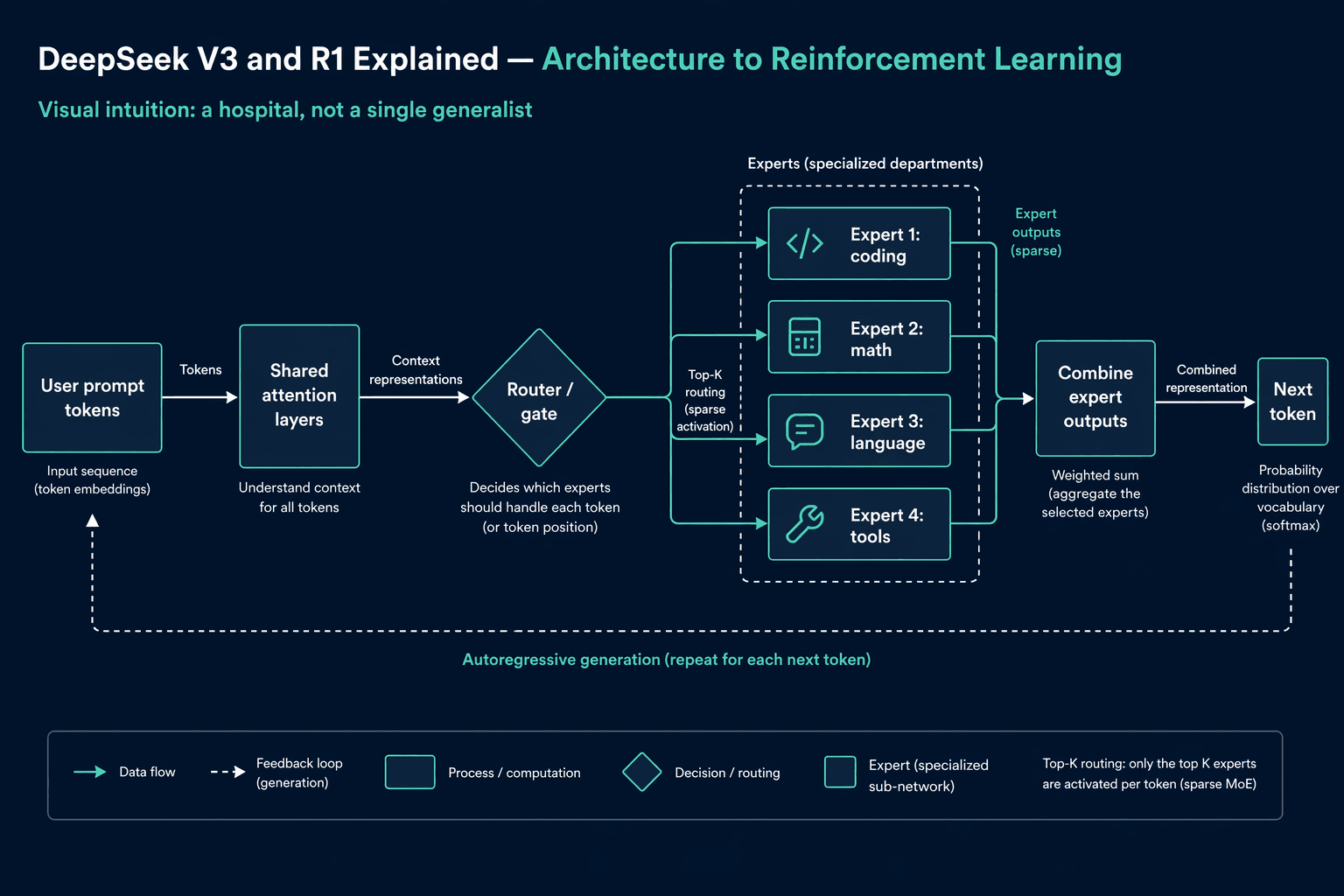Click the Router / gate diamond
This screenshot has width=1344, height=896.
(539, 398)
